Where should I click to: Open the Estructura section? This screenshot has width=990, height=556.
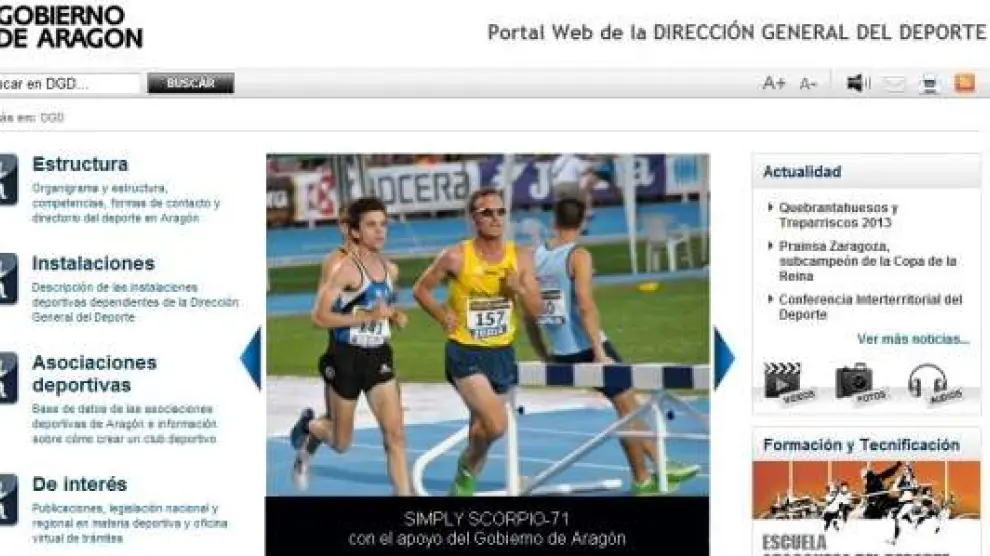click(x=80, y=164)
